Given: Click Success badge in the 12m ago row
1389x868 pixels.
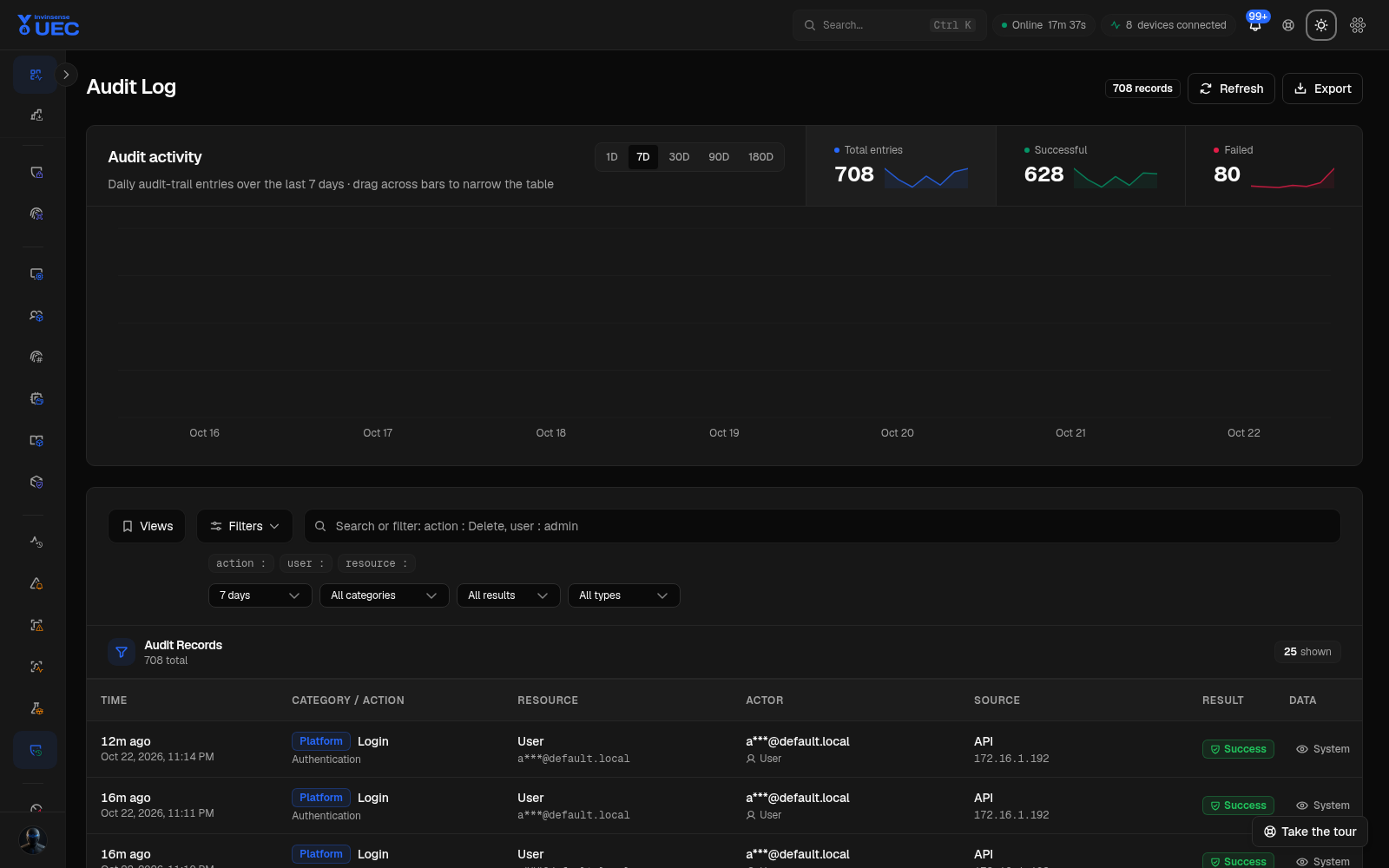Looking at the screenshot, I should point(1238,749).
